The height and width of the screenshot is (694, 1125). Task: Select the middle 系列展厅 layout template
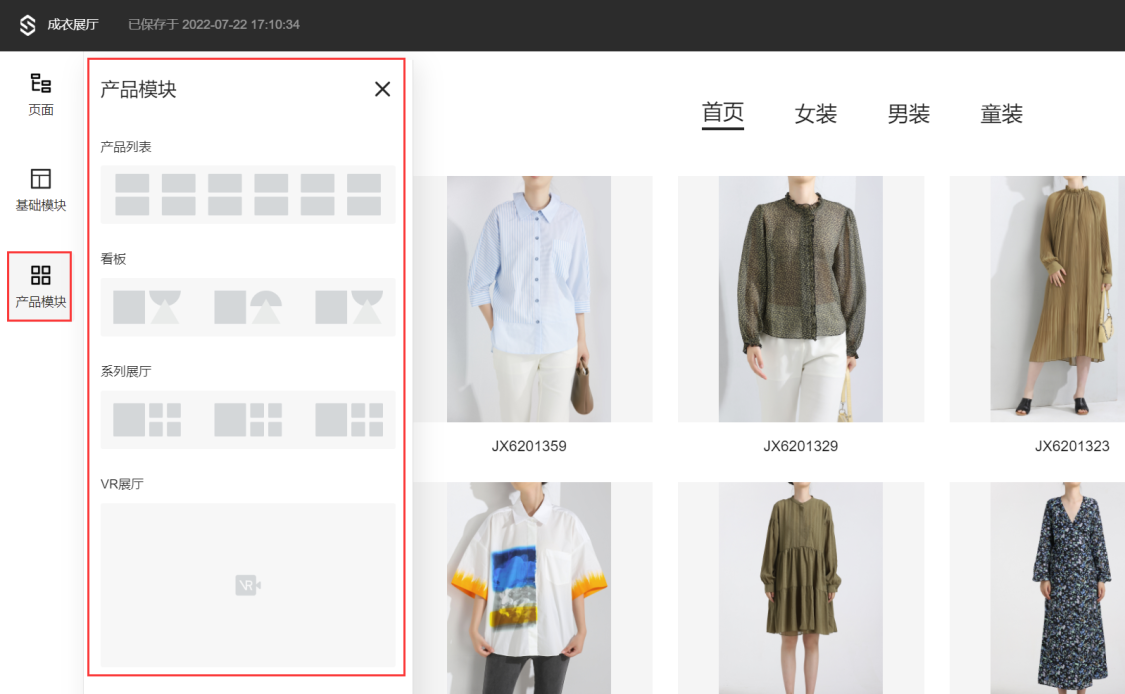coord(248,420)
